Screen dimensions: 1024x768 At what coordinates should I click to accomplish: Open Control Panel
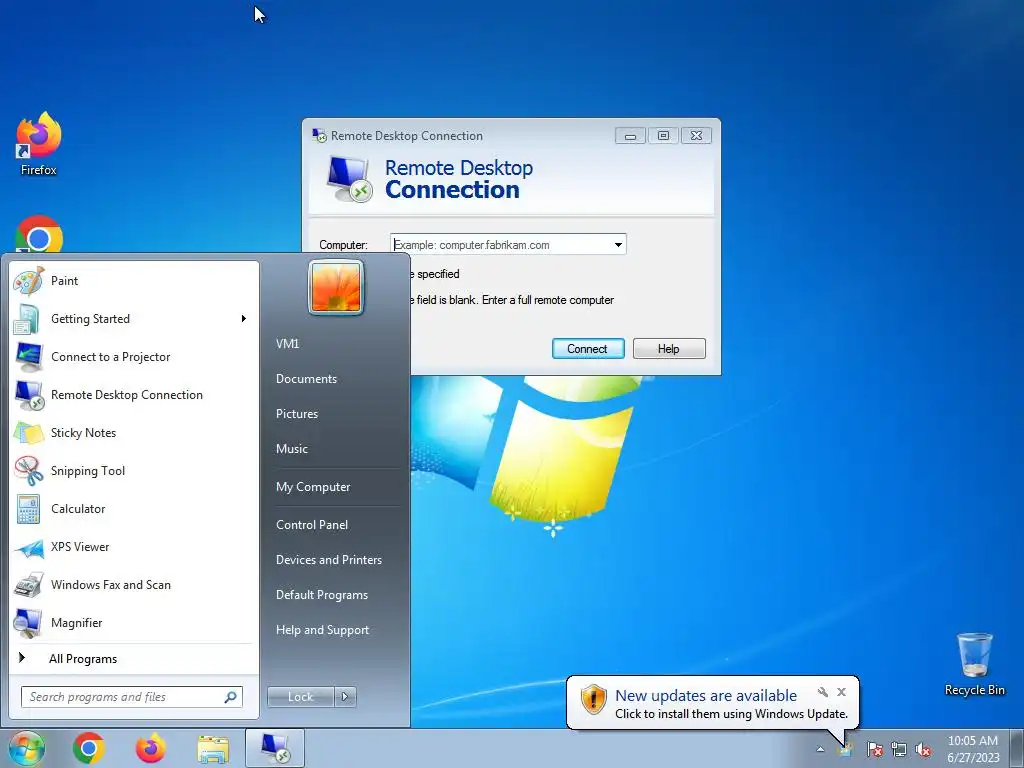(x=312, y=525)
